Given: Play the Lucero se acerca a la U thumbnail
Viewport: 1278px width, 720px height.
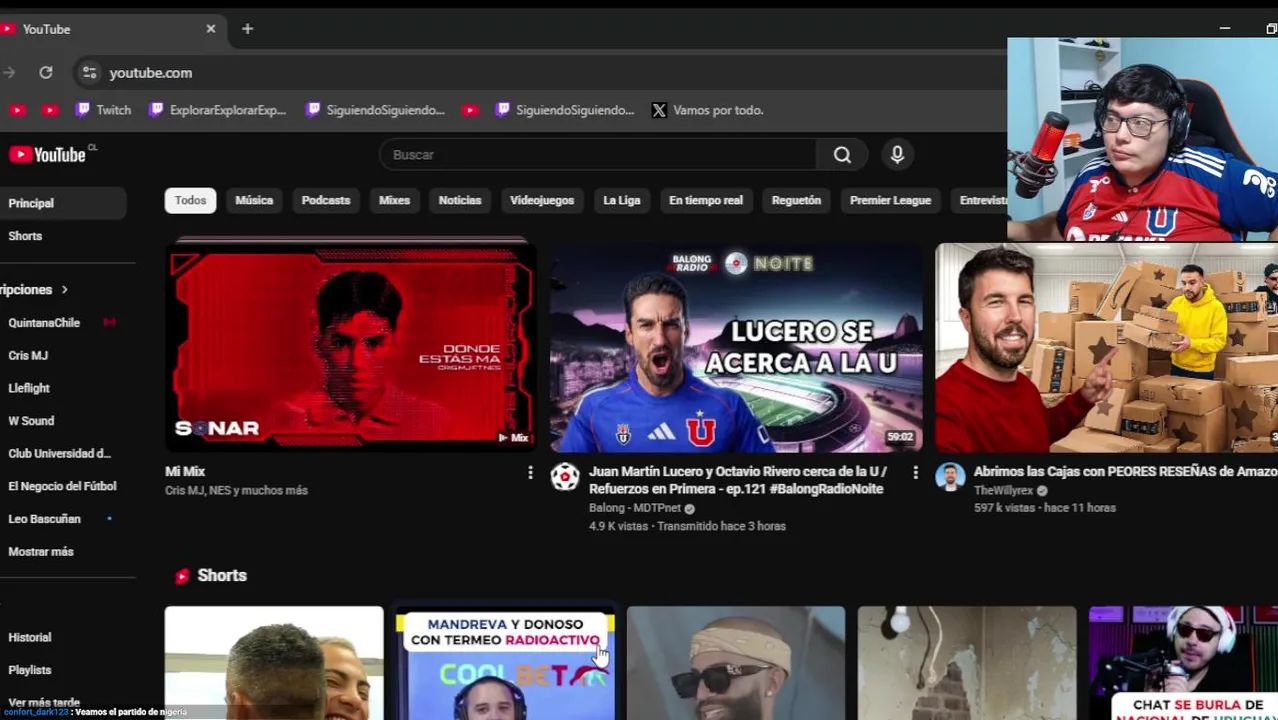Looking at the screenshot, I should [x=736, y=348].
